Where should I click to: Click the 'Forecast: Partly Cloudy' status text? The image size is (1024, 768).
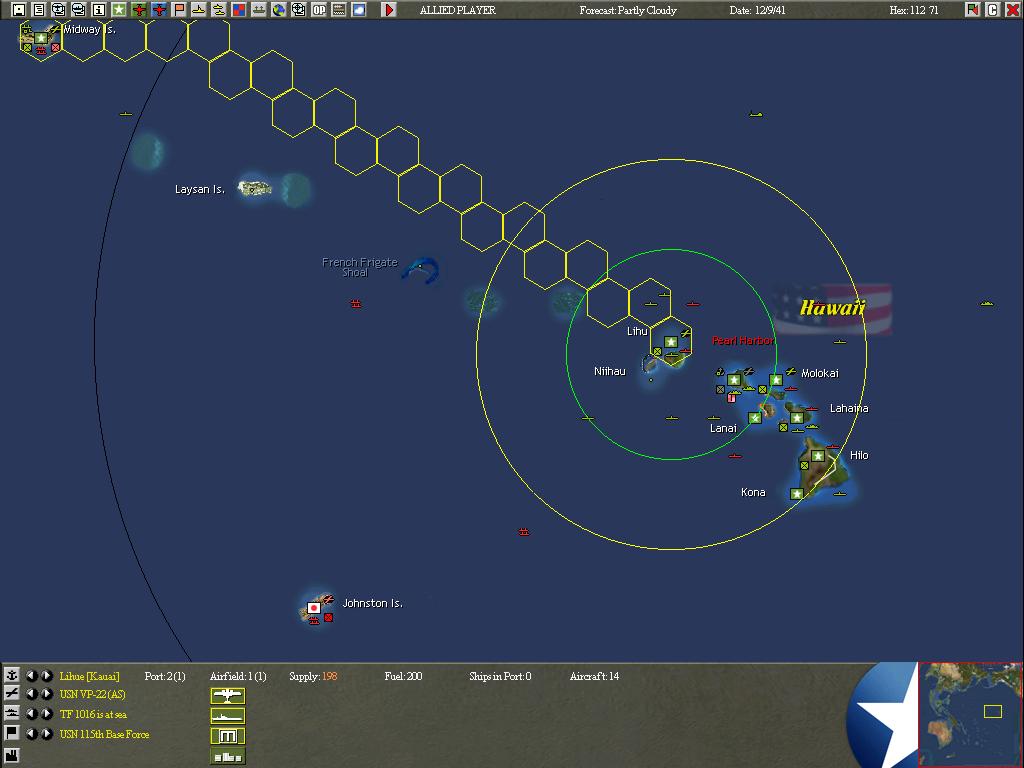(628, 10)
